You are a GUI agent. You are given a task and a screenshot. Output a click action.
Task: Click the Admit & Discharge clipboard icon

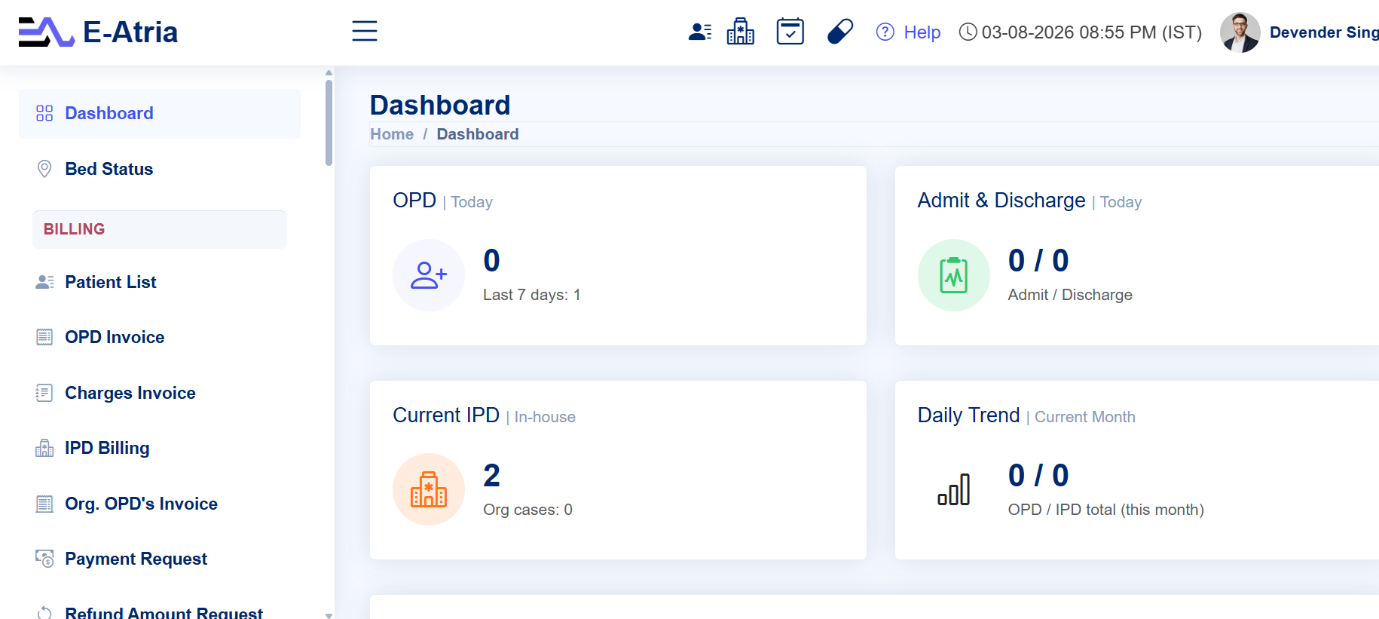click(x=954, y=275)
